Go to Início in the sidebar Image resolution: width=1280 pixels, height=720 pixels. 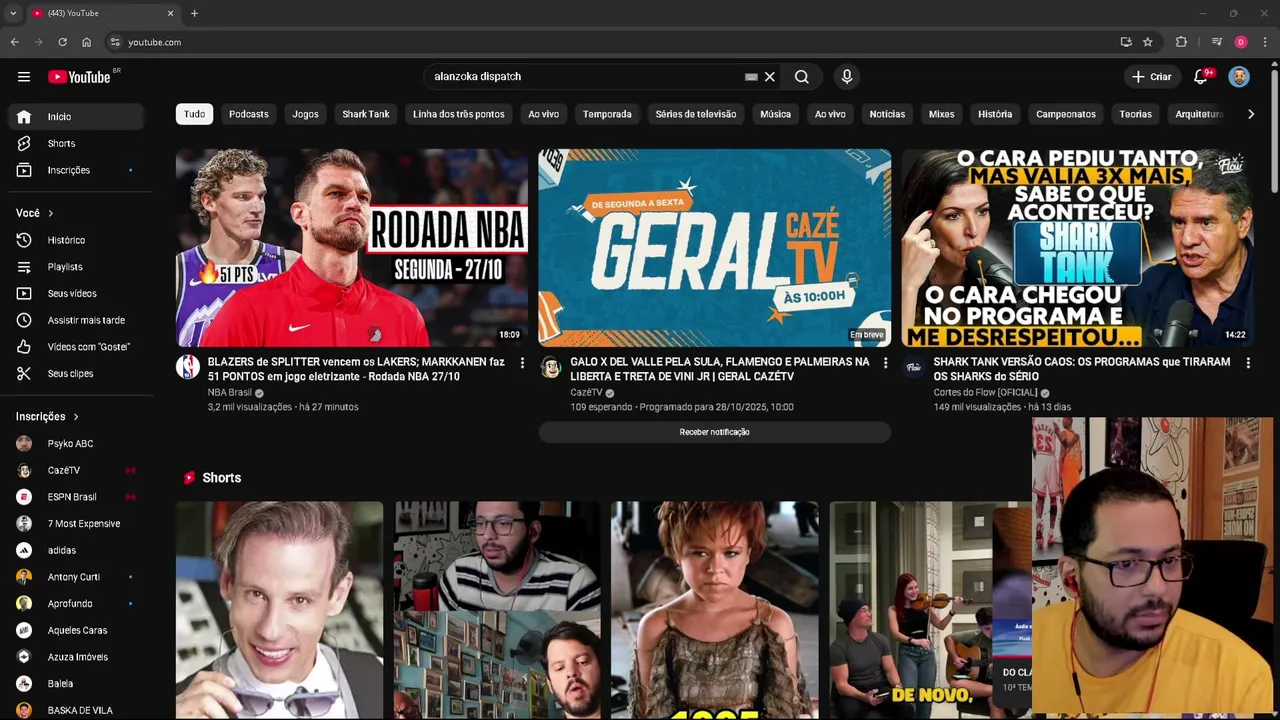coord(76,117)
